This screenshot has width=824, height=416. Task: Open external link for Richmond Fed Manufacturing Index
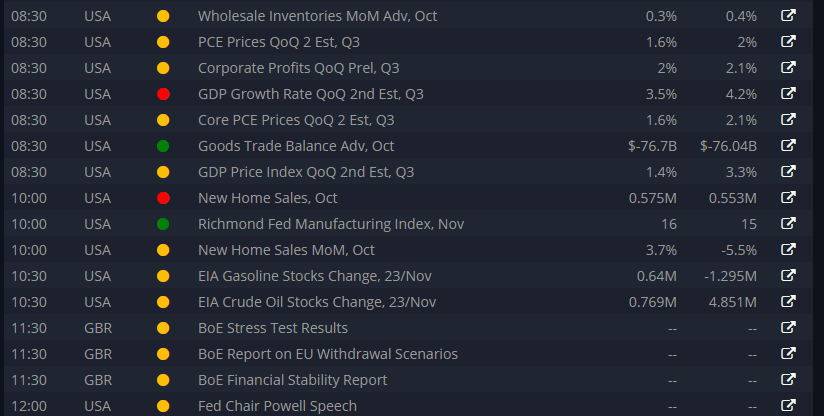788,223
